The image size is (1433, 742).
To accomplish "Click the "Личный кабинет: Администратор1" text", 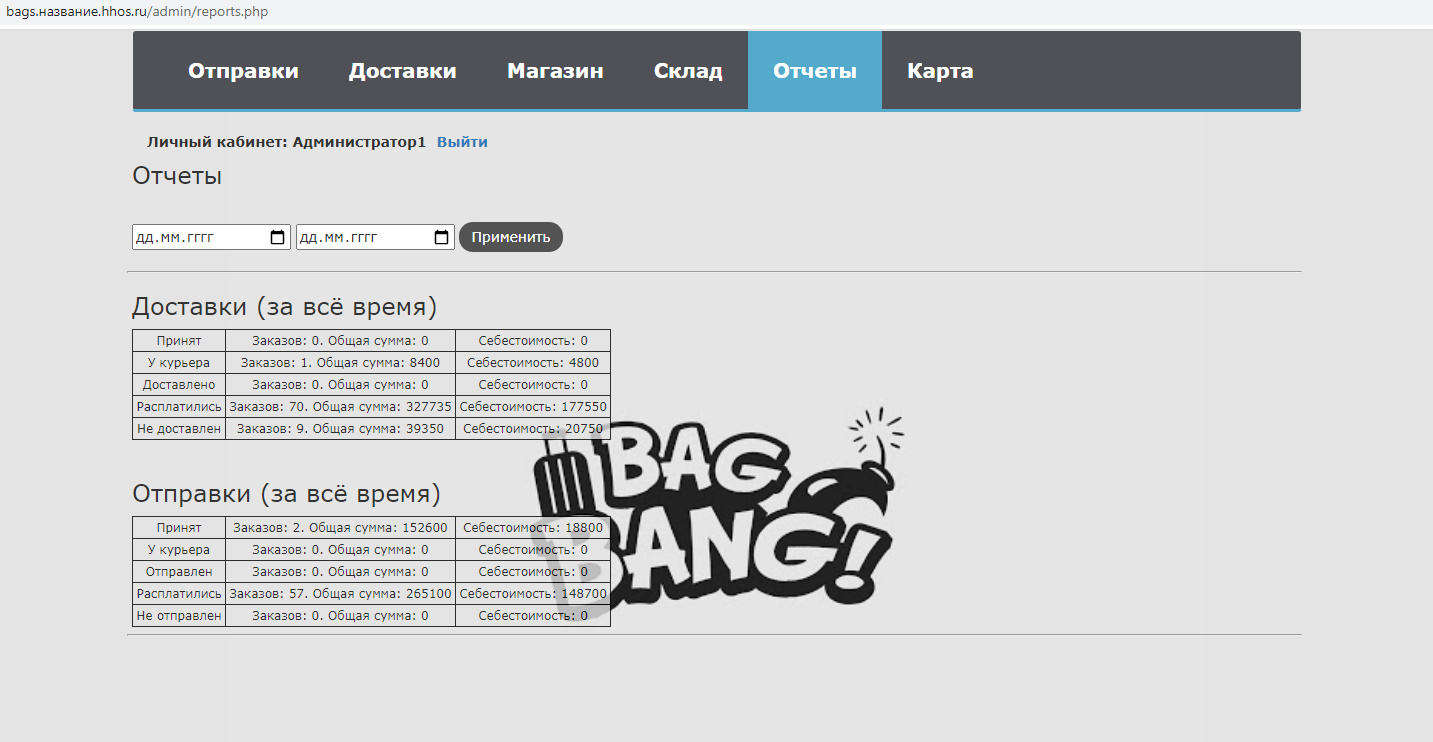I will (x=286, y=142).
